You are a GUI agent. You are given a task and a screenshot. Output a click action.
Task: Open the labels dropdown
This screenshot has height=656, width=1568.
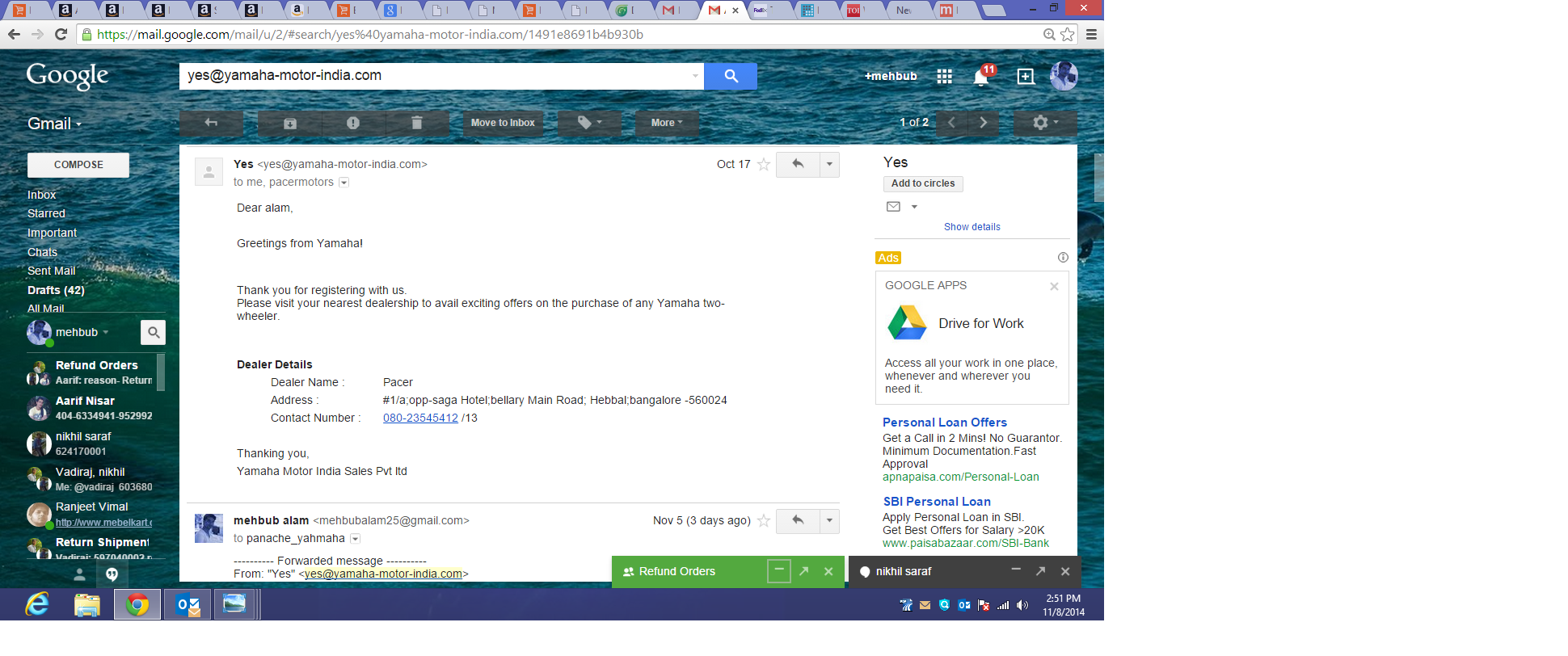(590, 123)
